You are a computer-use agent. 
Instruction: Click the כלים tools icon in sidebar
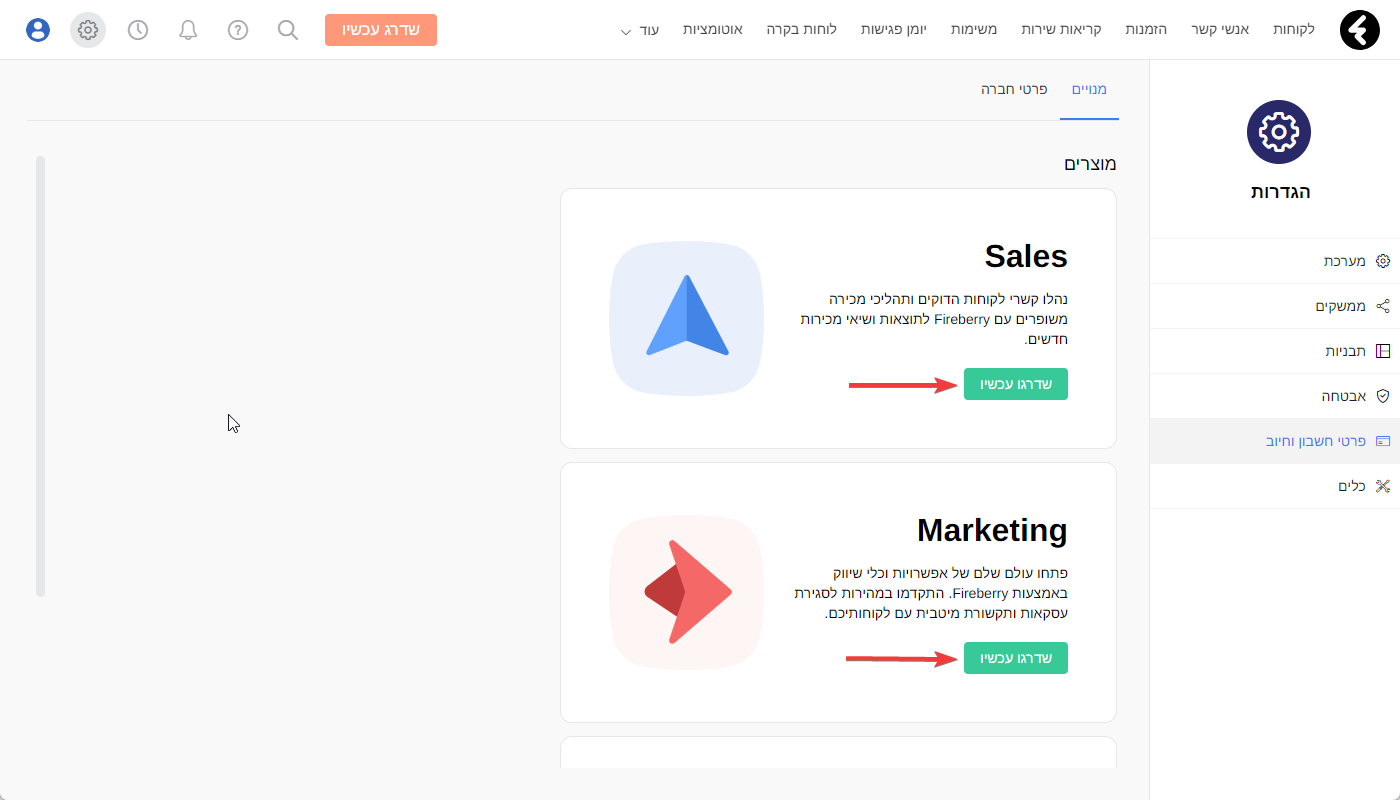(x=1383, y=486)
